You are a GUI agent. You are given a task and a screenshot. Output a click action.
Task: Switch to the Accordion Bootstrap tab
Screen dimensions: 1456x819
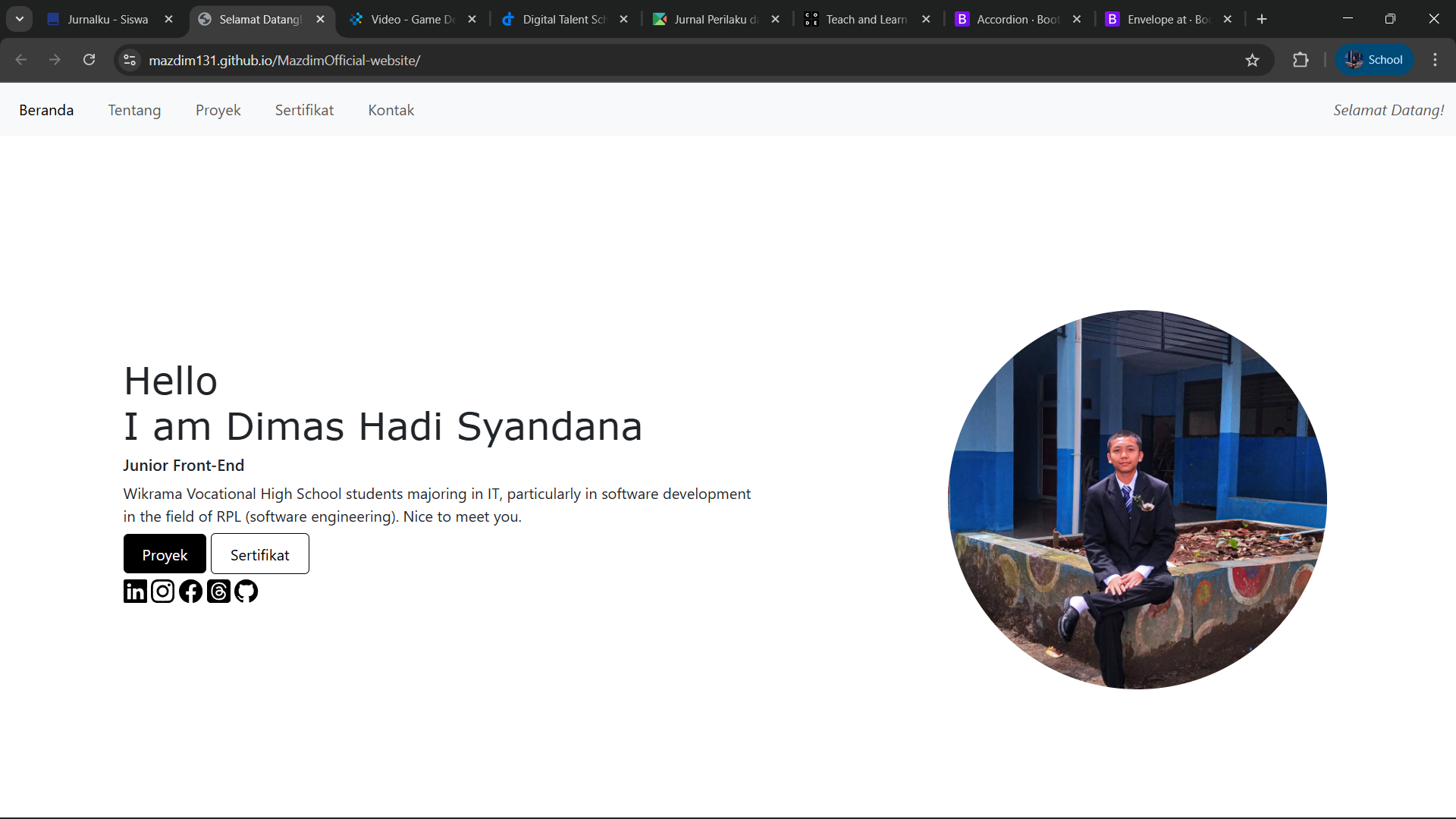point(1017,20)
